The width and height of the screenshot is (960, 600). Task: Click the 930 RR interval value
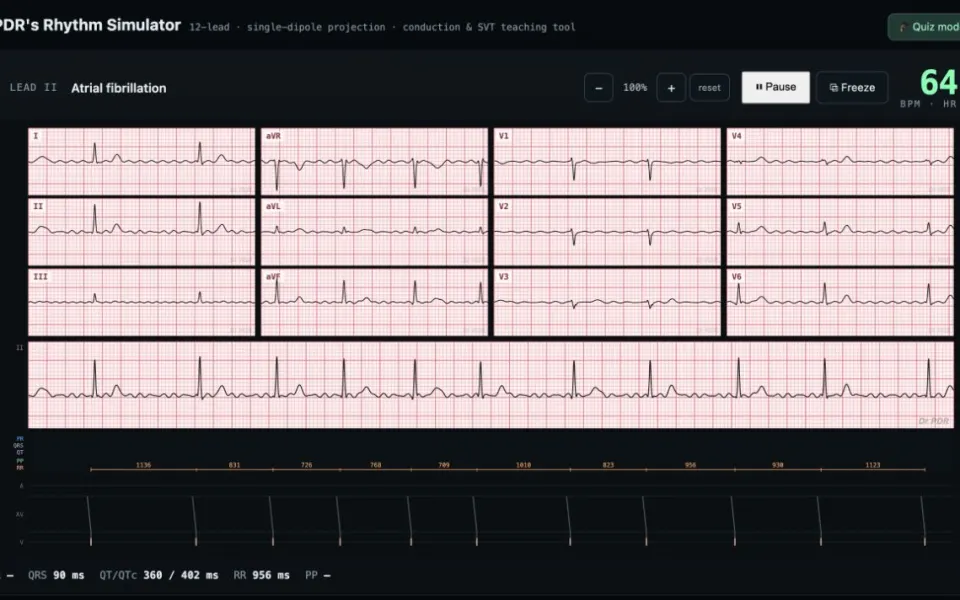coord(778,465)
